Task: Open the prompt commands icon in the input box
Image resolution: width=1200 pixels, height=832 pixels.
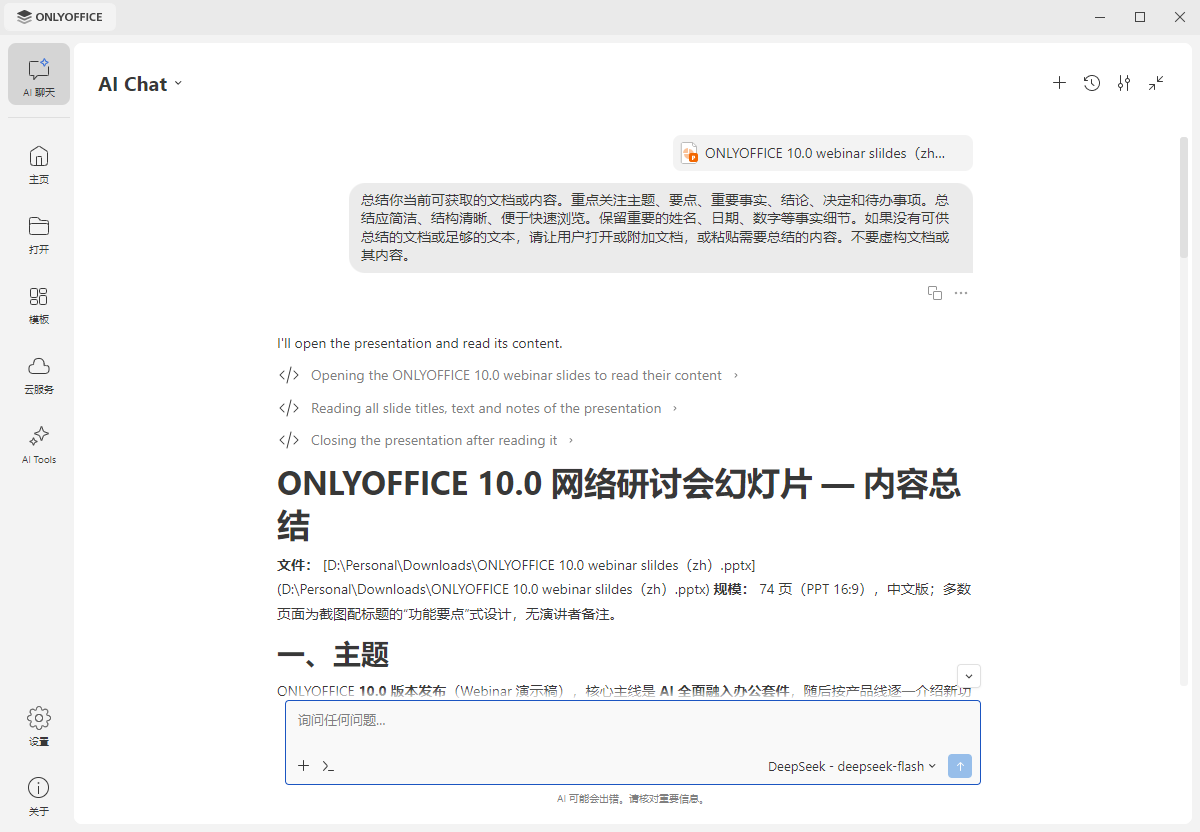Action: (x=328, y=766)
